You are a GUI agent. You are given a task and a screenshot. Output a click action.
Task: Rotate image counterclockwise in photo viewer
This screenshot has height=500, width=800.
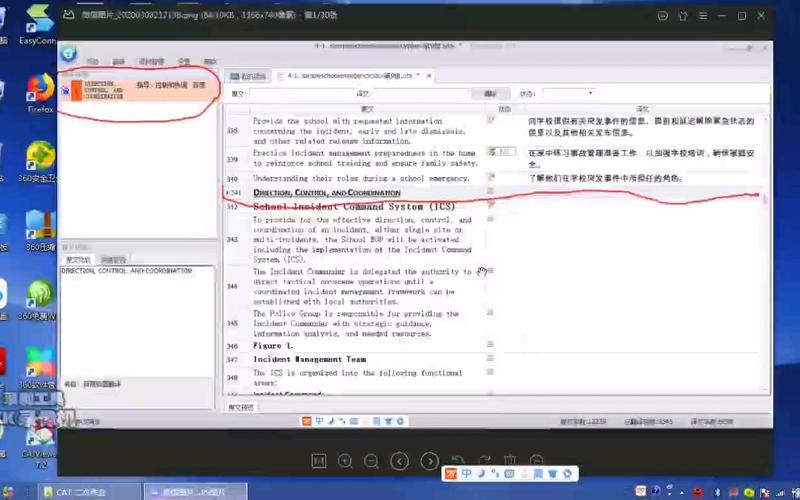pos(458,461)
